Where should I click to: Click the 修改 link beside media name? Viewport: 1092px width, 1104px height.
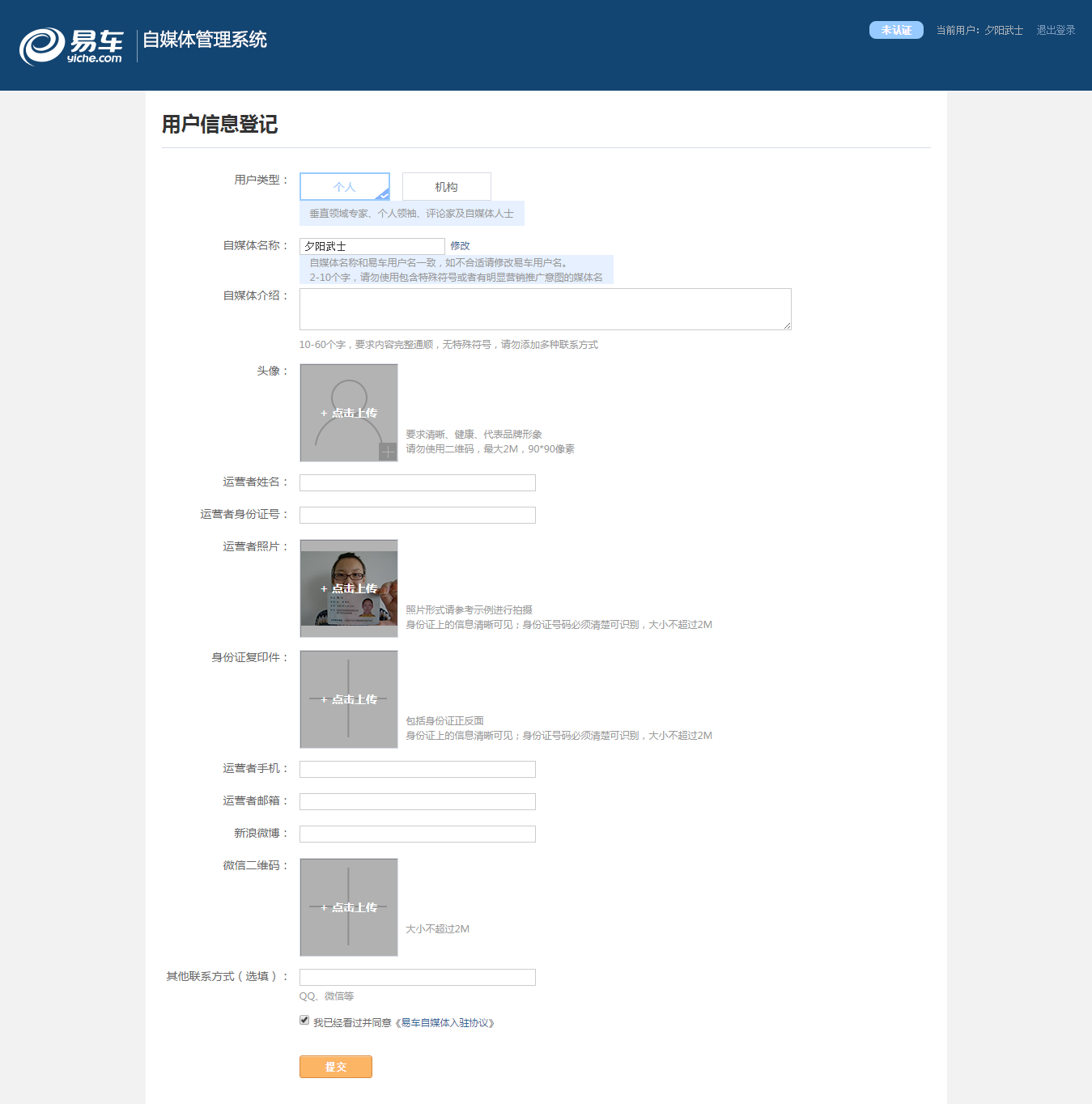[460, 246]
